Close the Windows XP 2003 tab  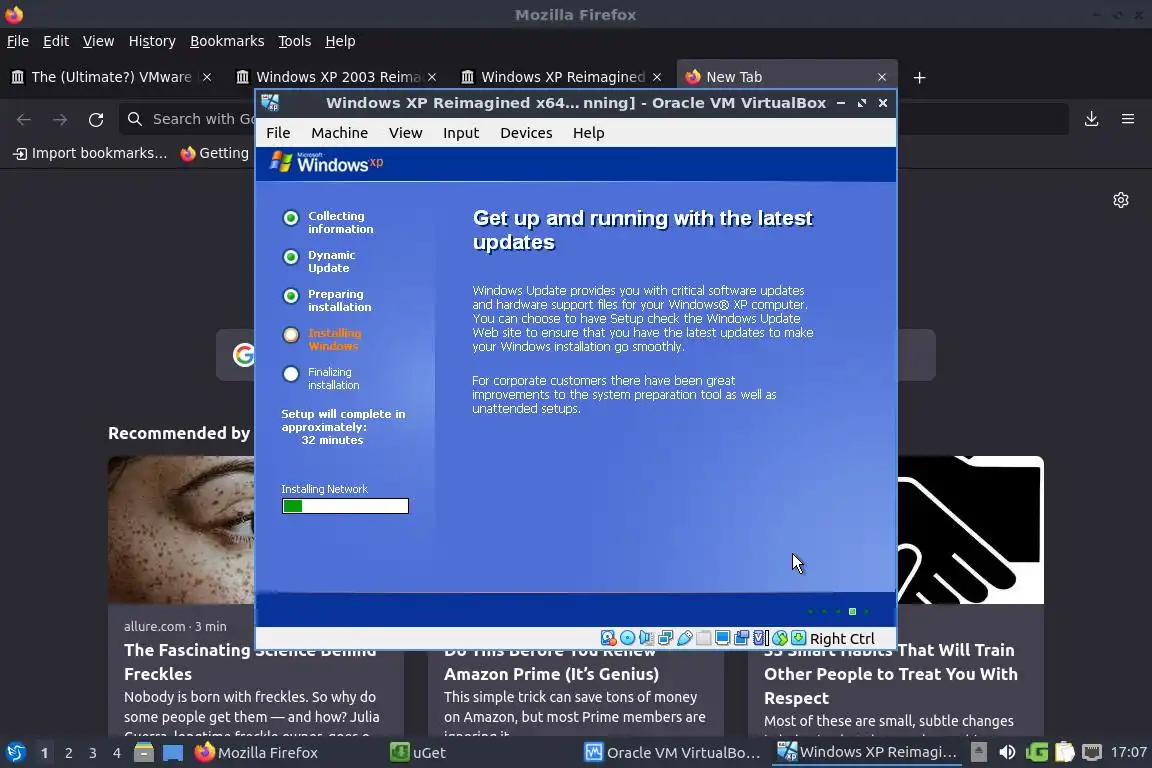tap(432, 77)
